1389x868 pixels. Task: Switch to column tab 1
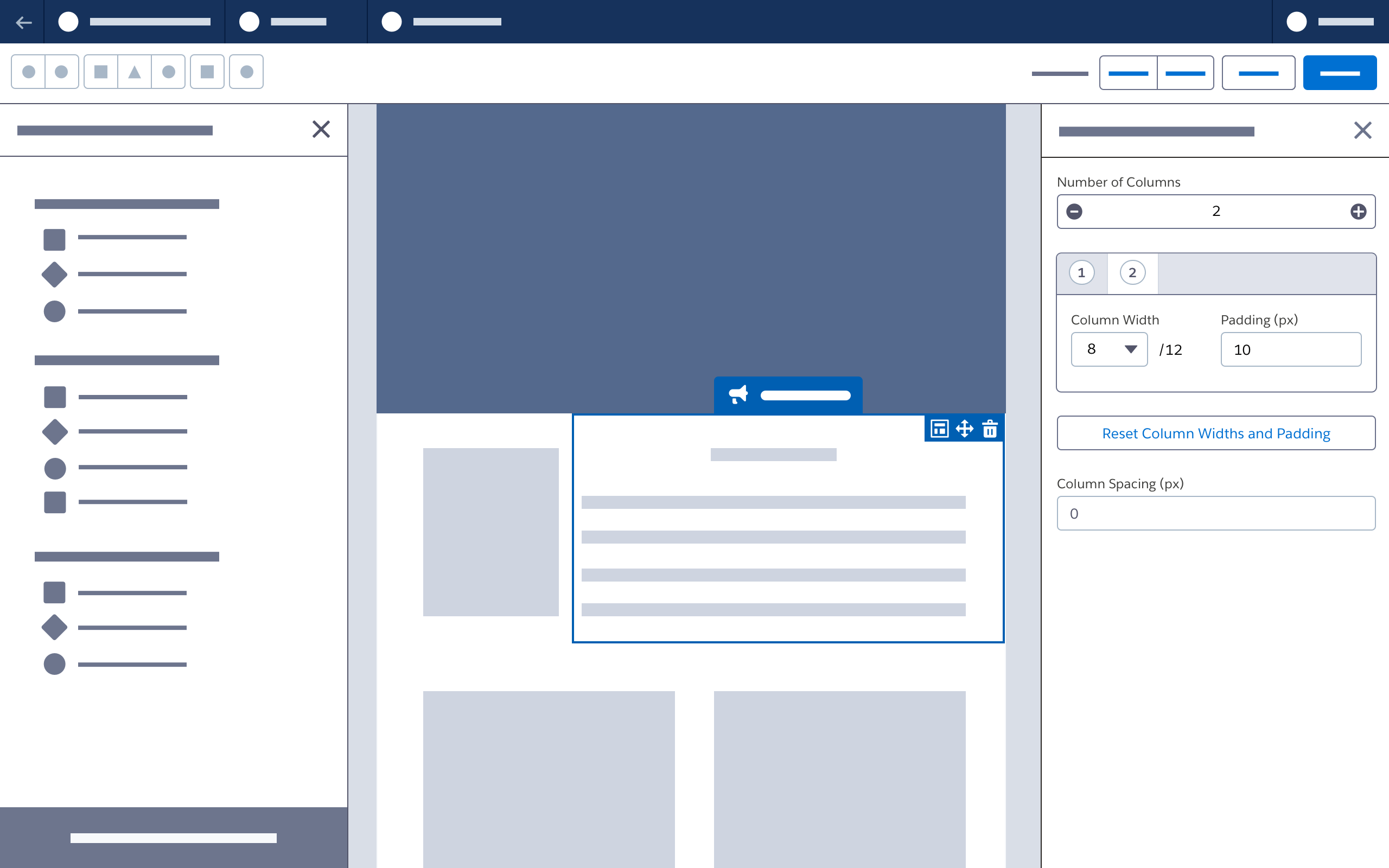click(1081, 273)
